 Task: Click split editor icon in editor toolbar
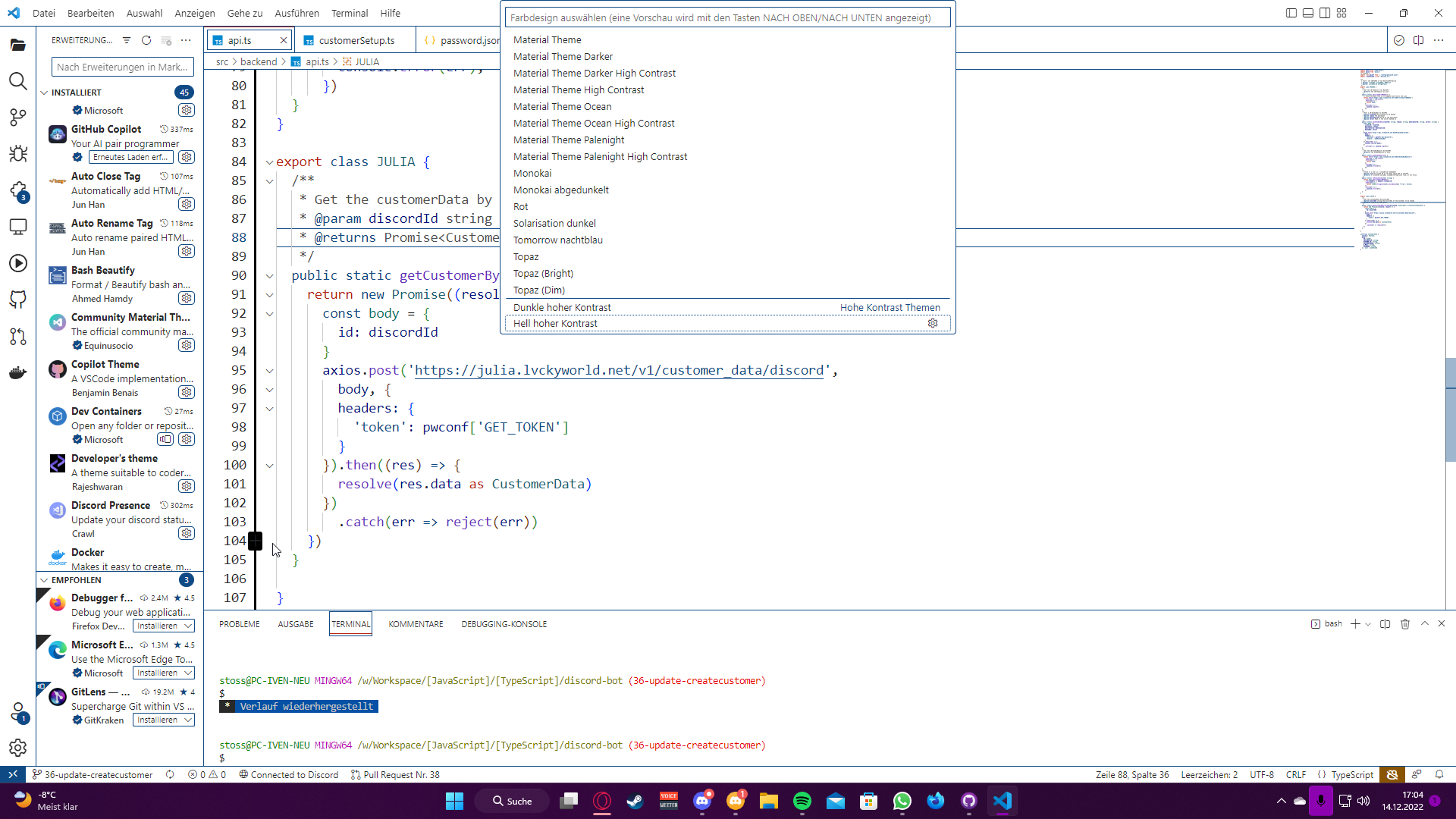point(1418,40)
